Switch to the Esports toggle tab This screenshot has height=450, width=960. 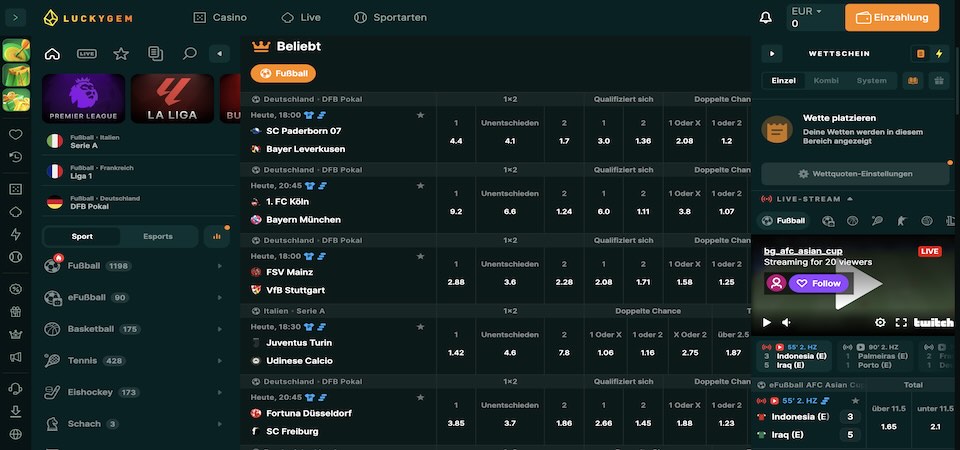pos(158,236)
